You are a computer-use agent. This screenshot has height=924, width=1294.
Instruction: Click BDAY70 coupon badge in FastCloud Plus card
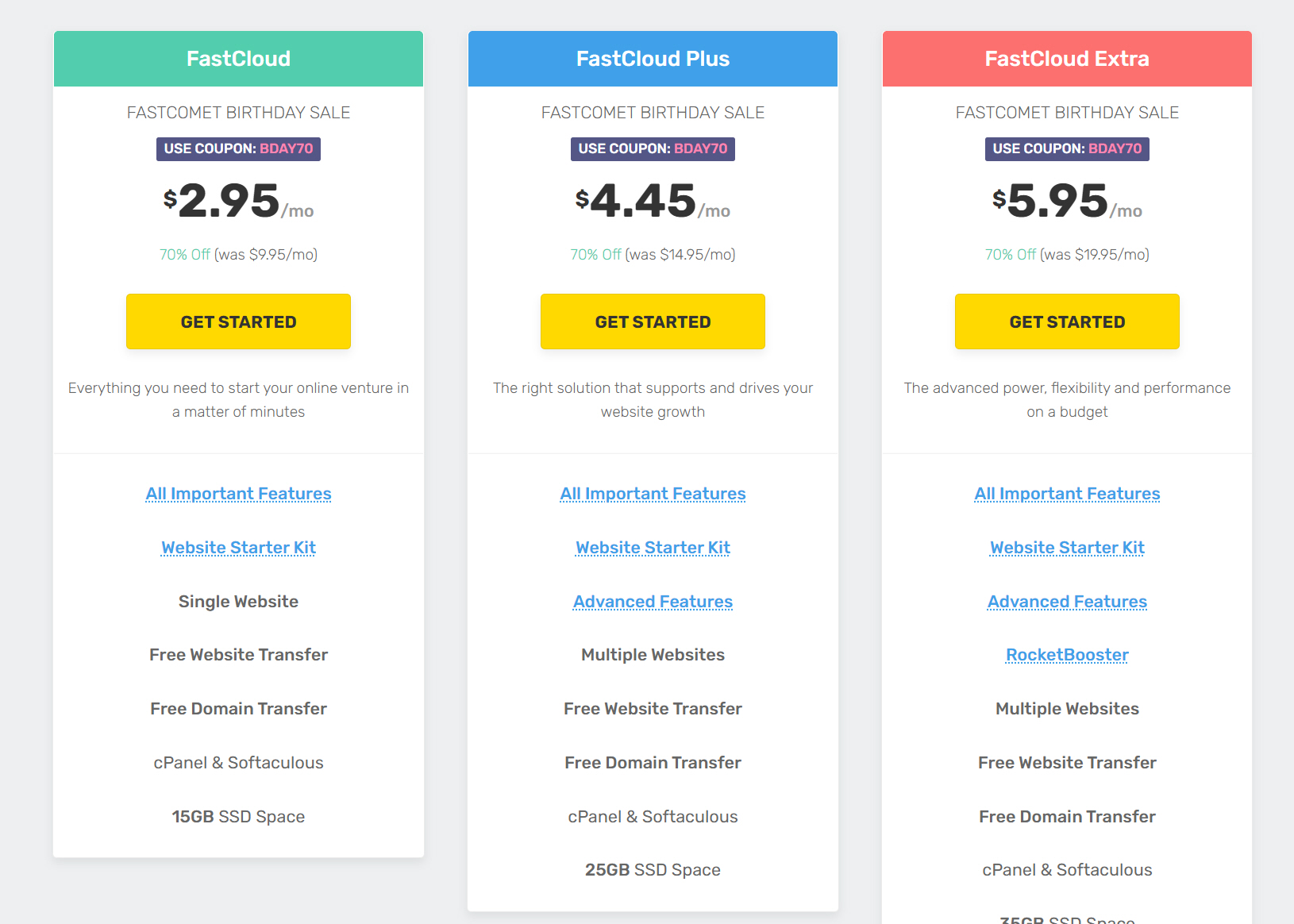[x=653, y=148]
